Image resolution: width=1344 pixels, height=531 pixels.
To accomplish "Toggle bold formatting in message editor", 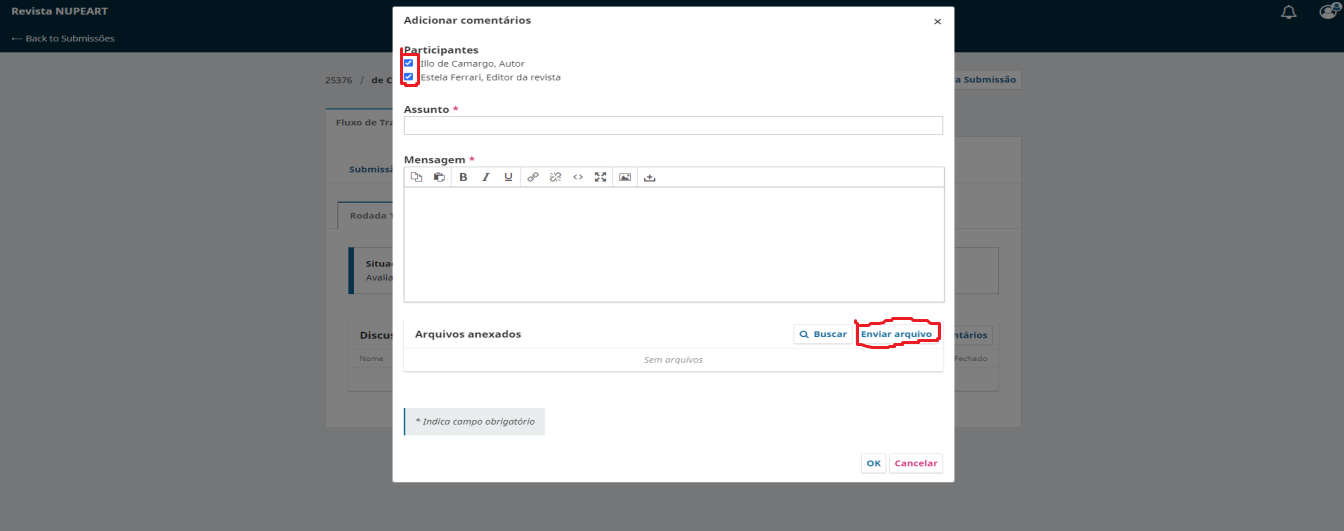I will point(463,177).
